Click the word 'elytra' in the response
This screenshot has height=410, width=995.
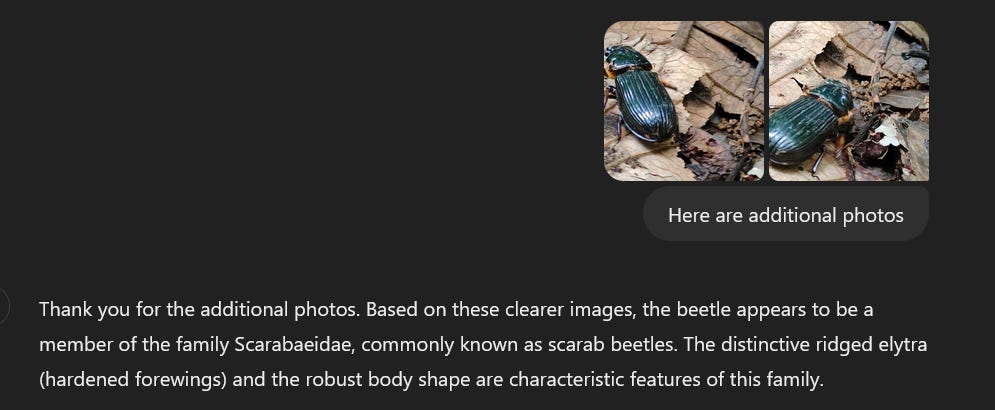coord(904,345)
